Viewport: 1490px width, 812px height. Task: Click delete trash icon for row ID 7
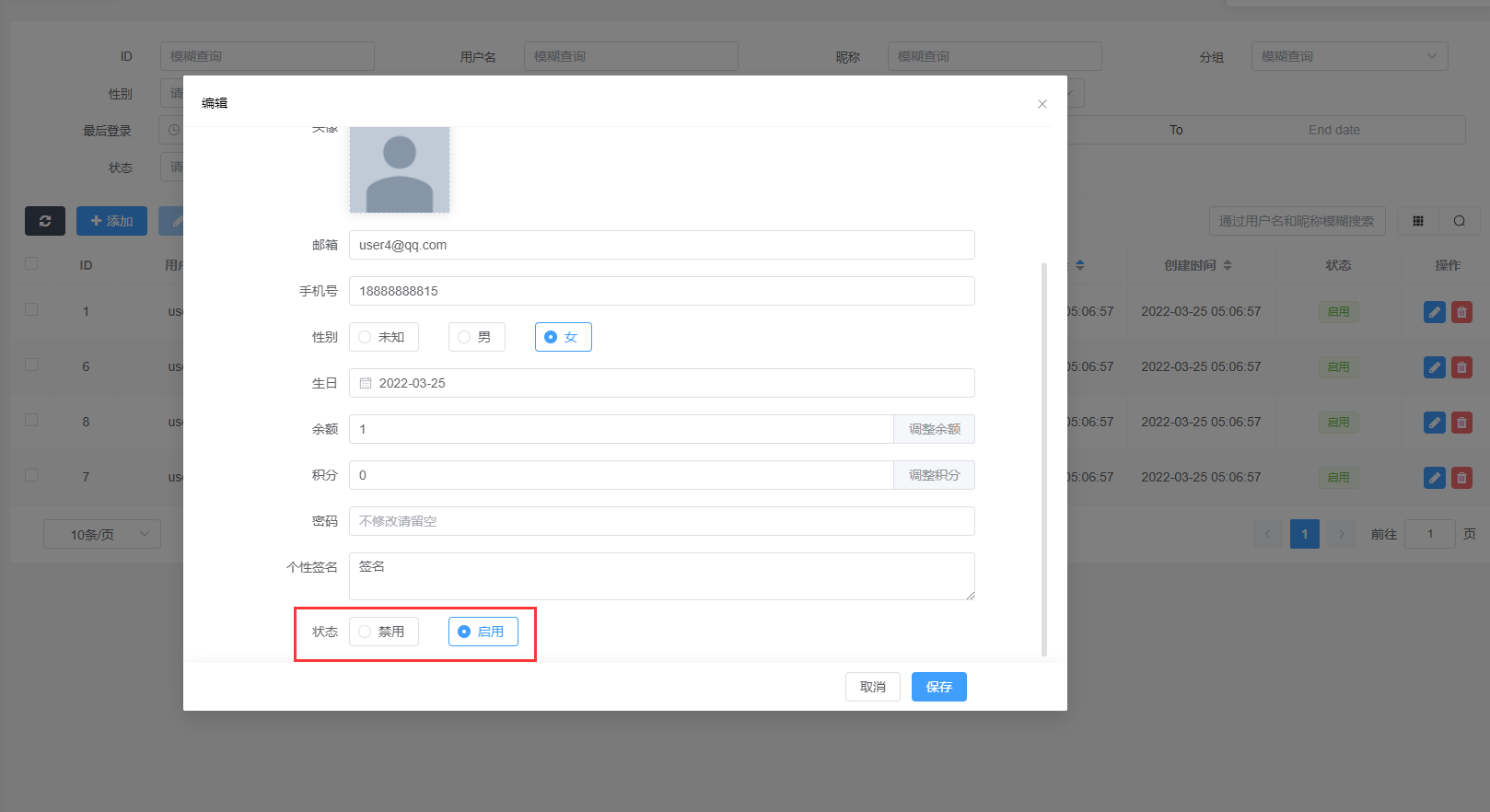(1461, 478)
